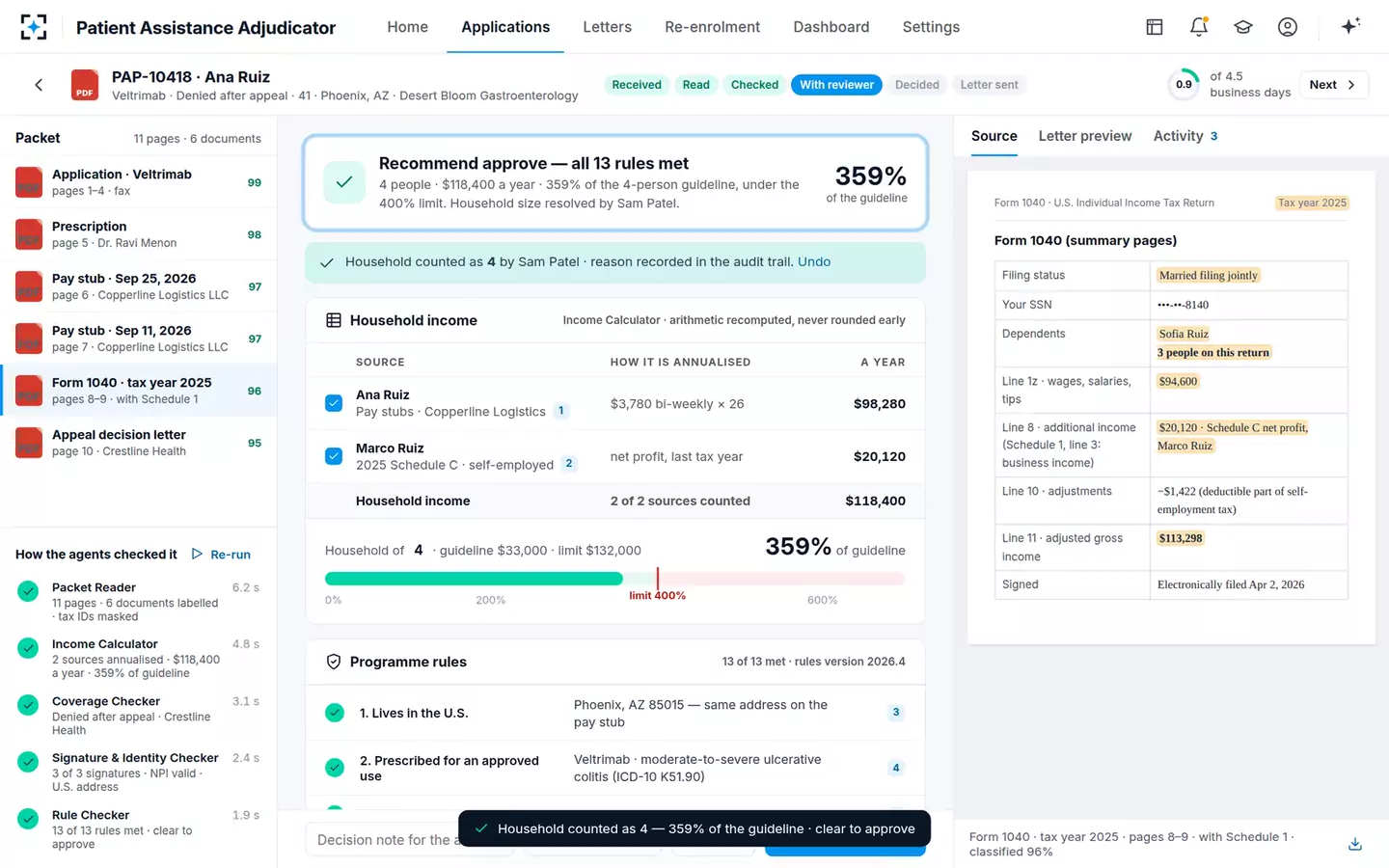Select Appeal decision letter in packet
This screenshot has height=868, width=1389.
coord(139,443)
